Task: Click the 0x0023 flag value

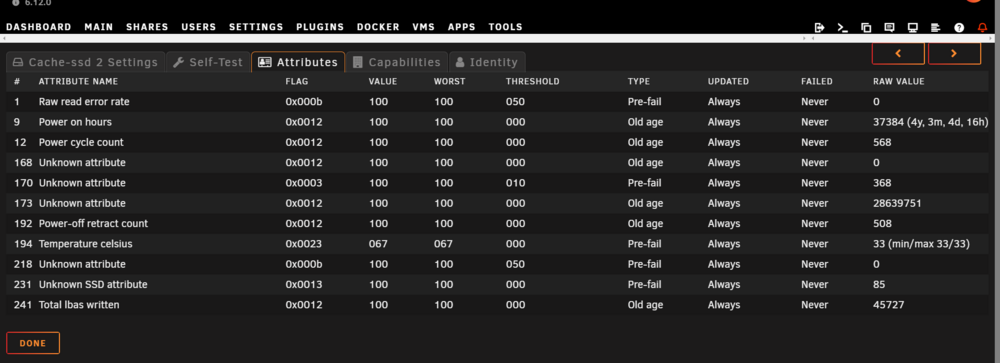Action: pyautogui.click(x=304, y=244)
